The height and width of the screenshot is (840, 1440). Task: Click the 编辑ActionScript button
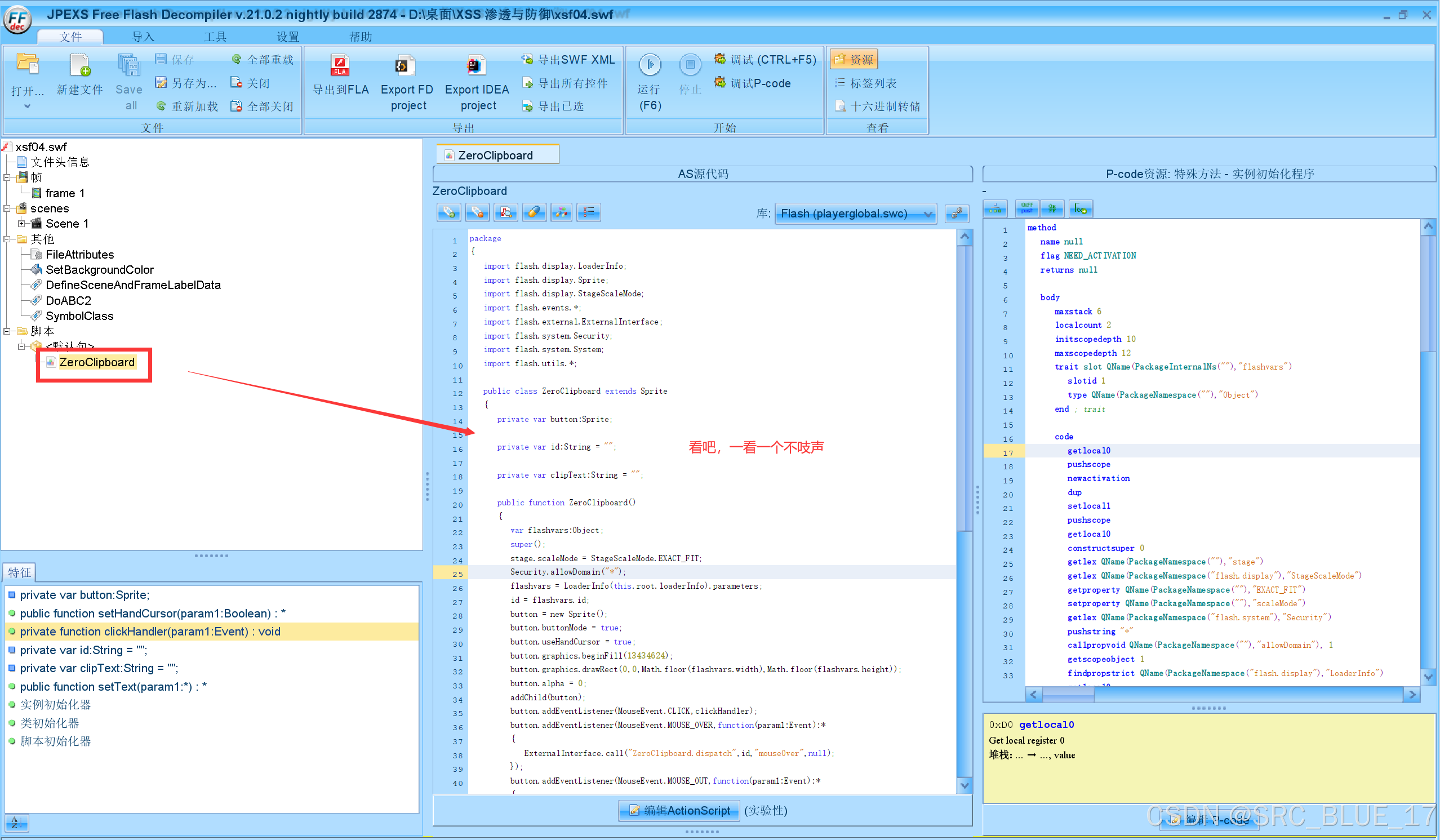(x=678, y=810)
